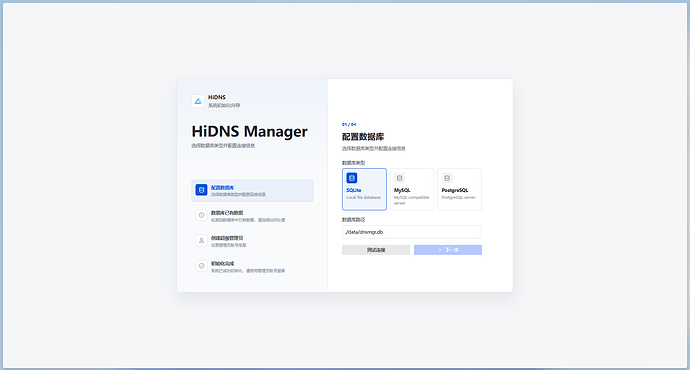Image resolution: width=690 pixels, height=370 pixels.
Task: Go to the 数据库已有数据 wizard step
Action: click(x=252, y=216)
